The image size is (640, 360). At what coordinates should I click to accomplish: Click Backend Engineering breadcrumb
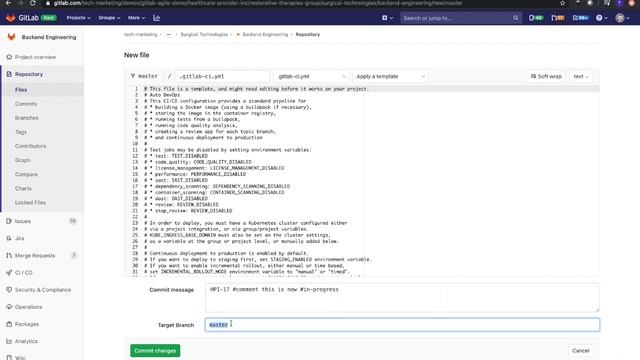pos(265,35)
